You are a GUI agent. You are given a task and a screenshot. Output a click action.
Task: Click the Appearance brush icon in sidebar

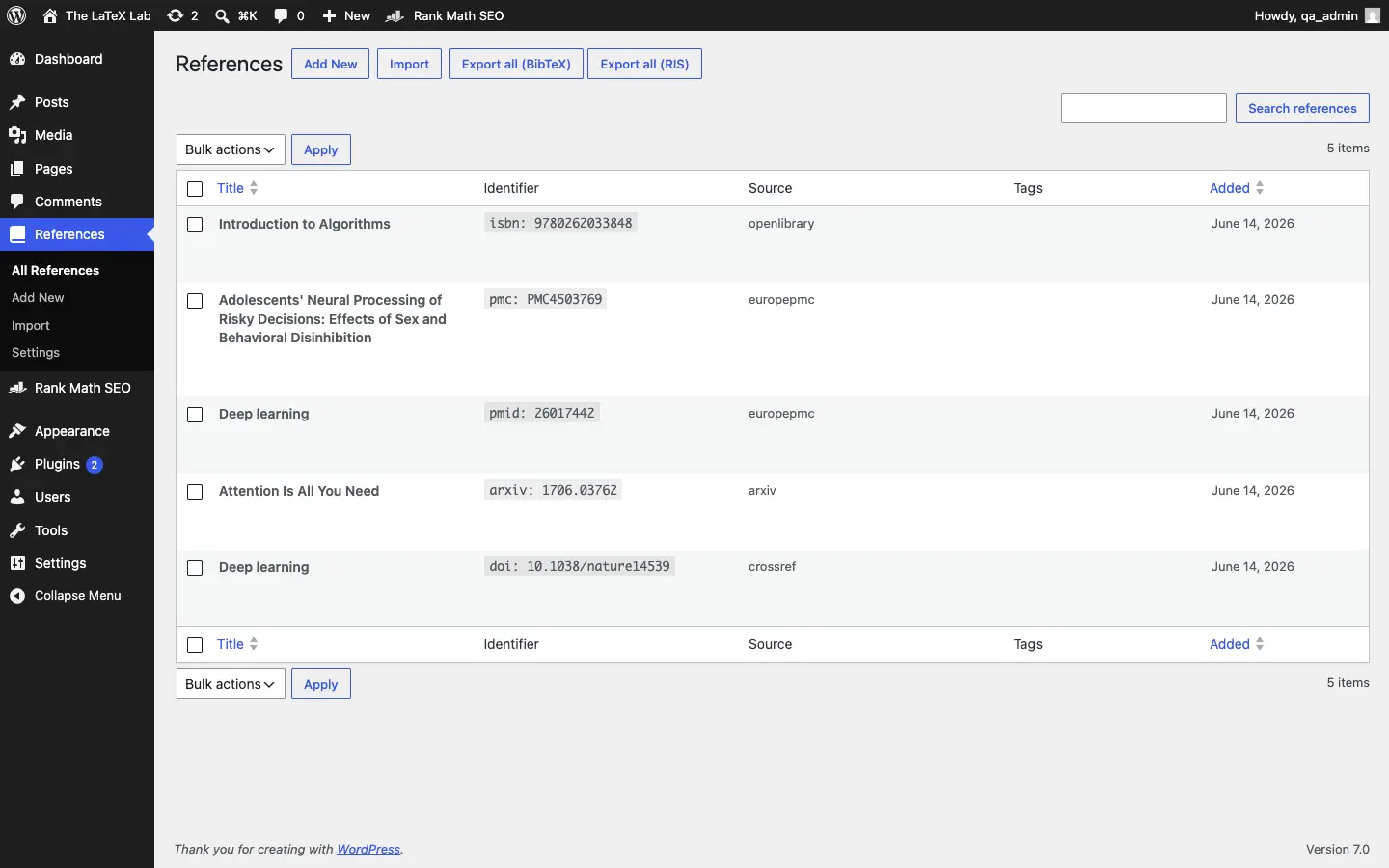coord(17,431)
